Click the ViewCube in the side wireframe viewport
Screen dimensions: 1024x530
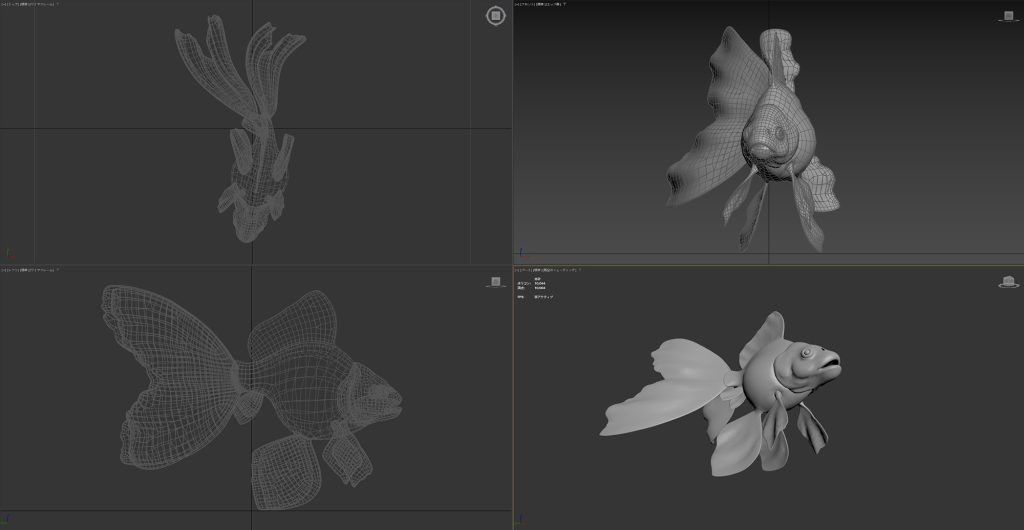pos(495,282)
